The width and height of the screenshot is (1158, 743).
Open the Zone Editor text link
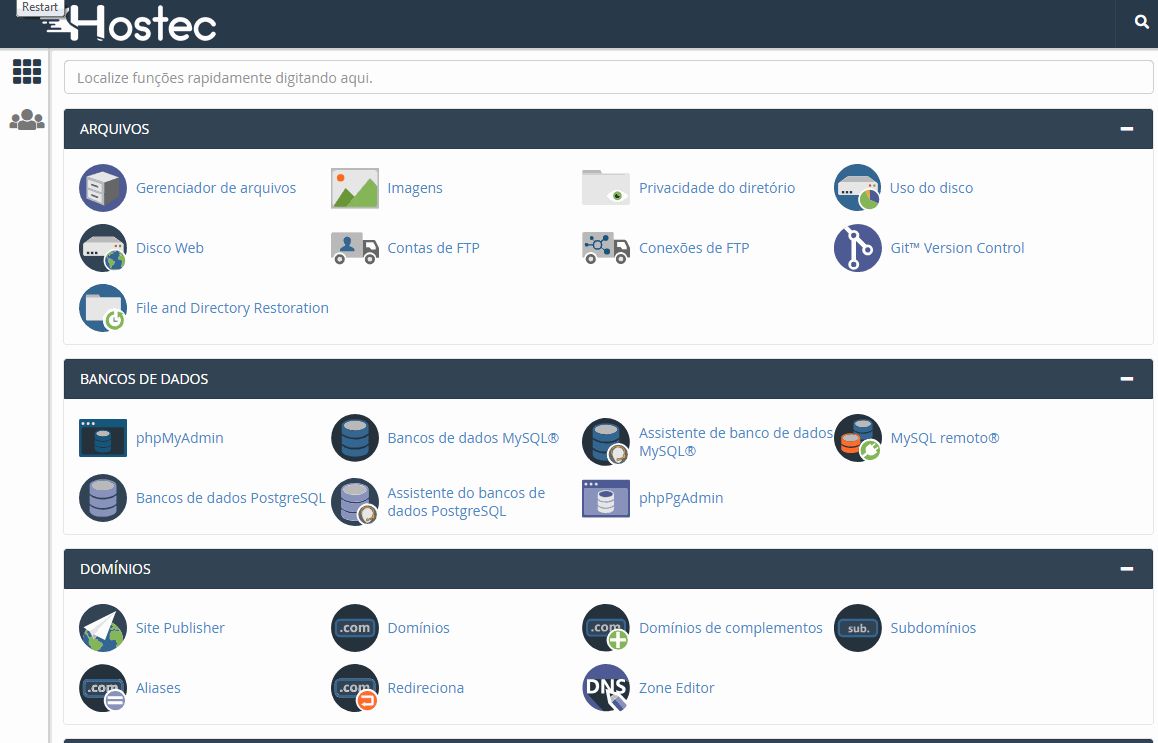(676, 688)
